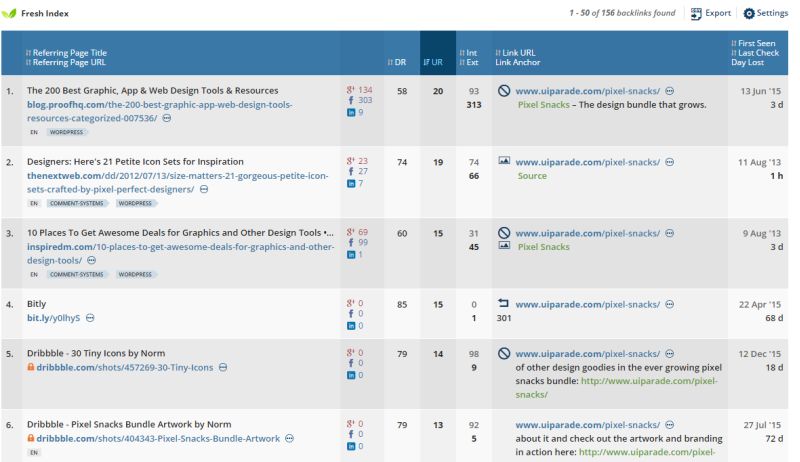Screen dimensions: 800x462
Task: Click the '313' external links value
Action: click(473, 105)
